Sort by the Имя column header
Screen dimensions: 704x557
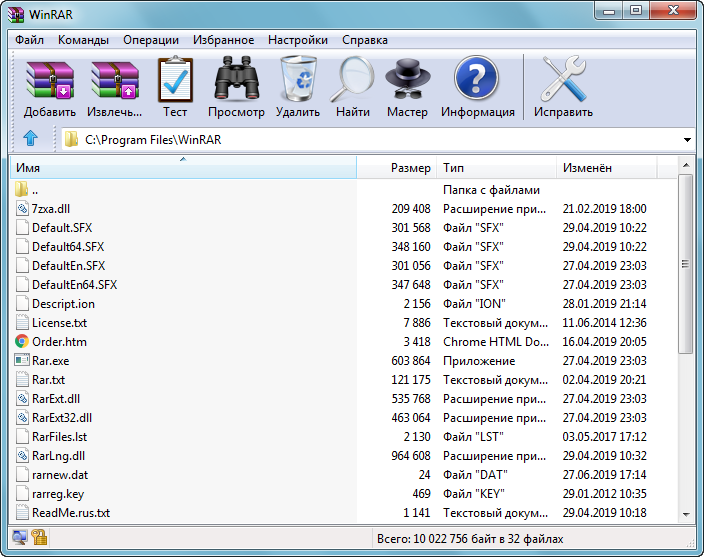(x=183, y=167)
